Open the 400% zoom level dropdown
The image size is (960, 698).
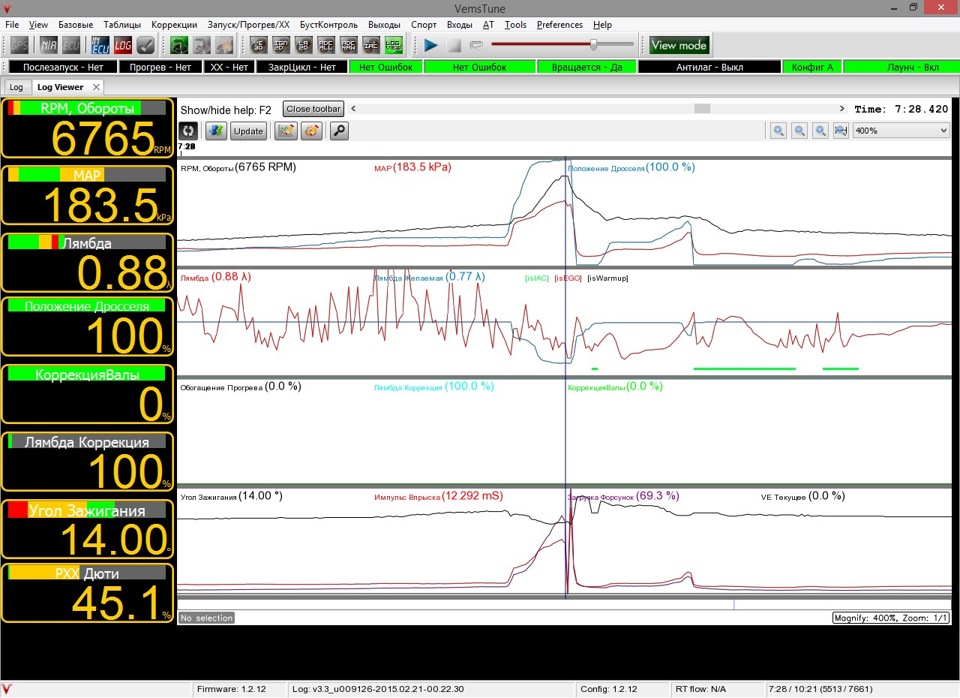pyautogui.click(x=901, y=131)
